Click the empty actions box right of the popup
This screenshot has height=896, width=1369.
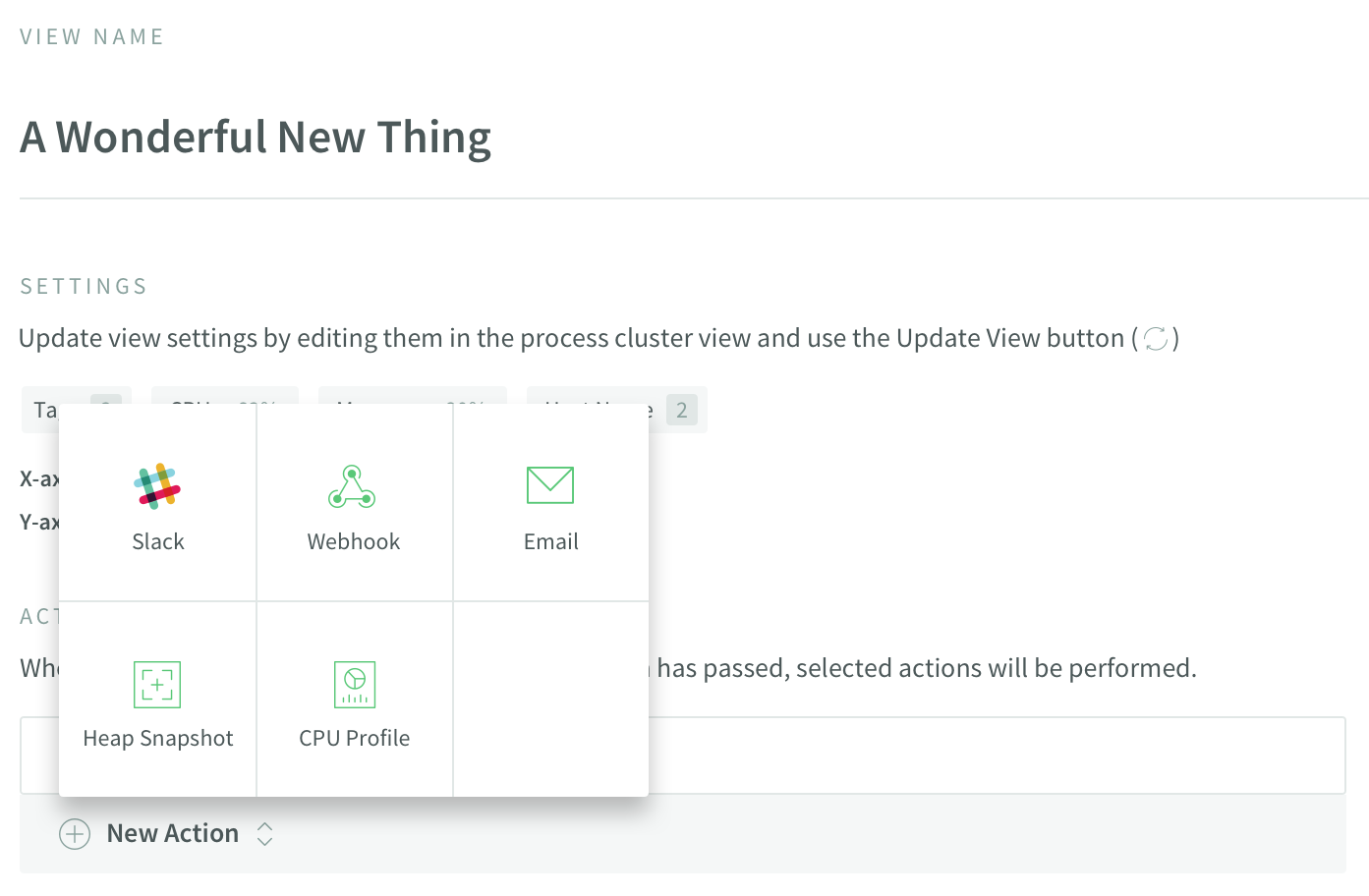pyautogui.click(x=993, y=756)
